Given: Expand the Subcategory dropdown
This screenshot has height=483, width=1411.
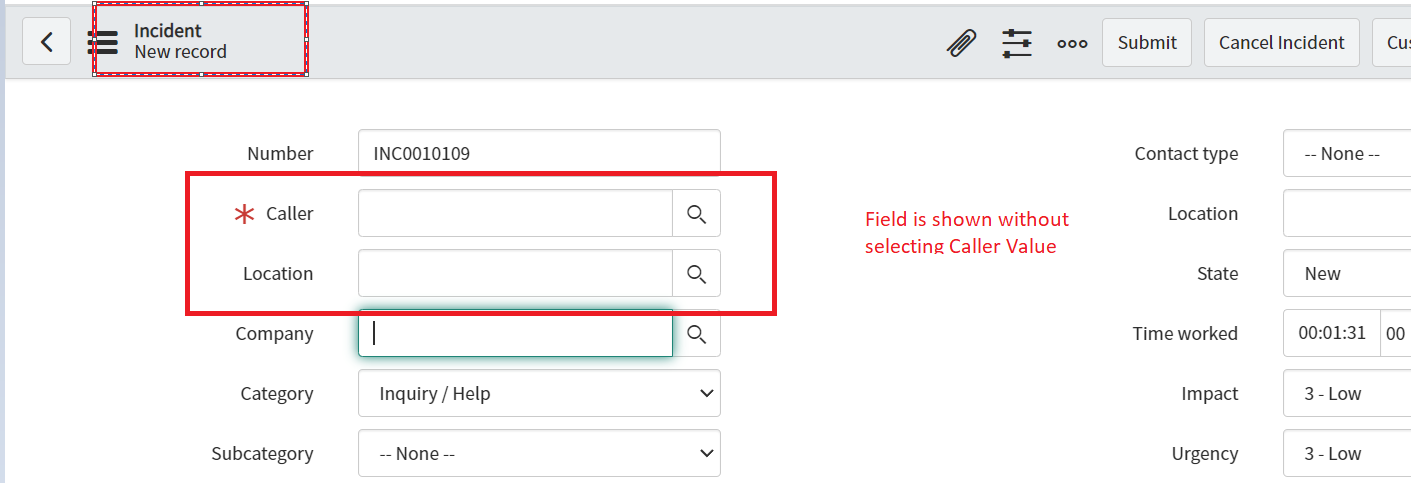Looking at the screenshot, I should click(539, 453).
